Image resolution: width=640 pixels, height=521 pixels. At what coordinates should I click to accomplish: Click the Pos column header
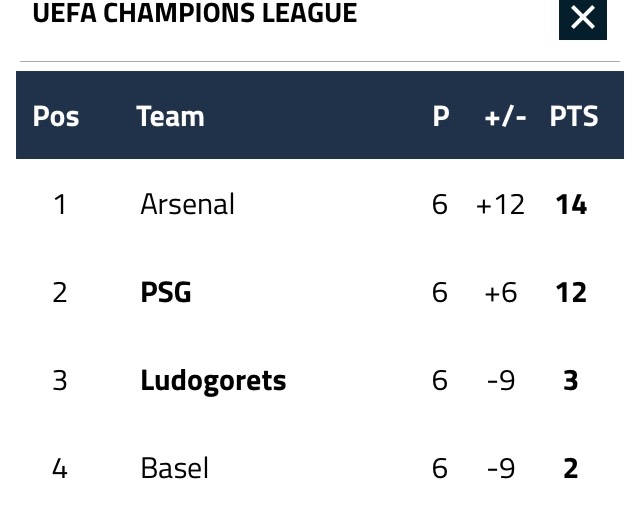(56, 116)
